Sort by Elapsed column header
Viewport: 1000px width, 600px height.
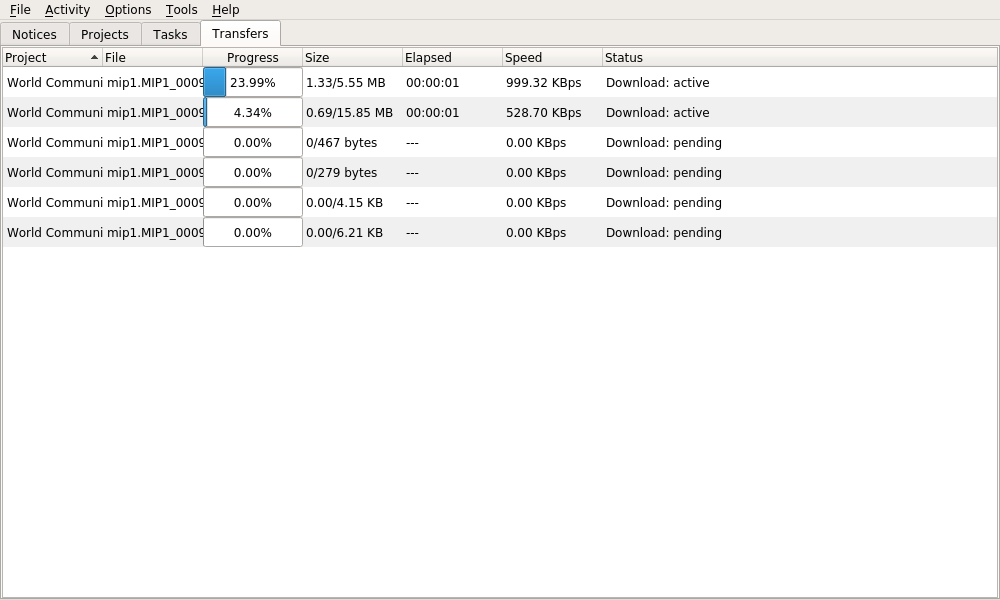(x=450, y=58)
